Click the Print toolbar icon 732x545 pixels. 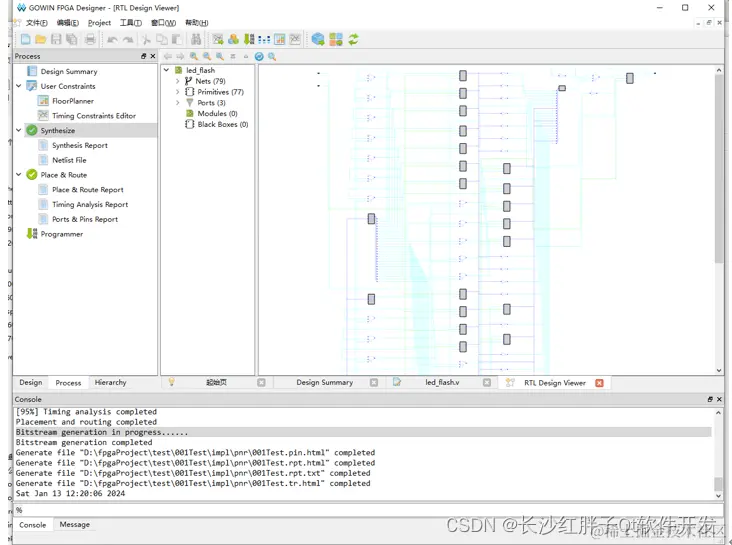[x=90, y=39]
